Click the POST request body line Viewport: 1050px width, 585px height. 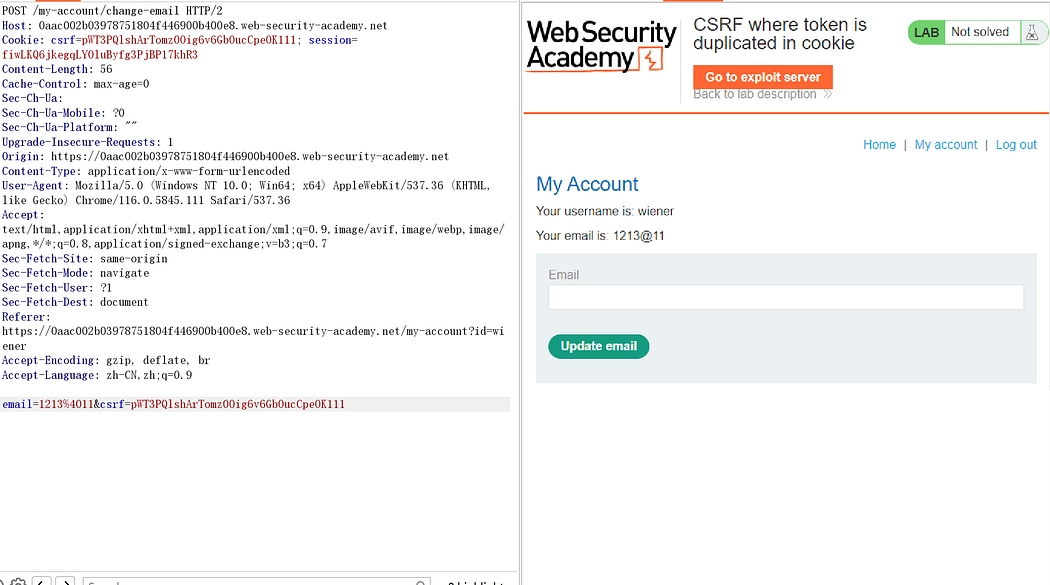coord(173,404)
